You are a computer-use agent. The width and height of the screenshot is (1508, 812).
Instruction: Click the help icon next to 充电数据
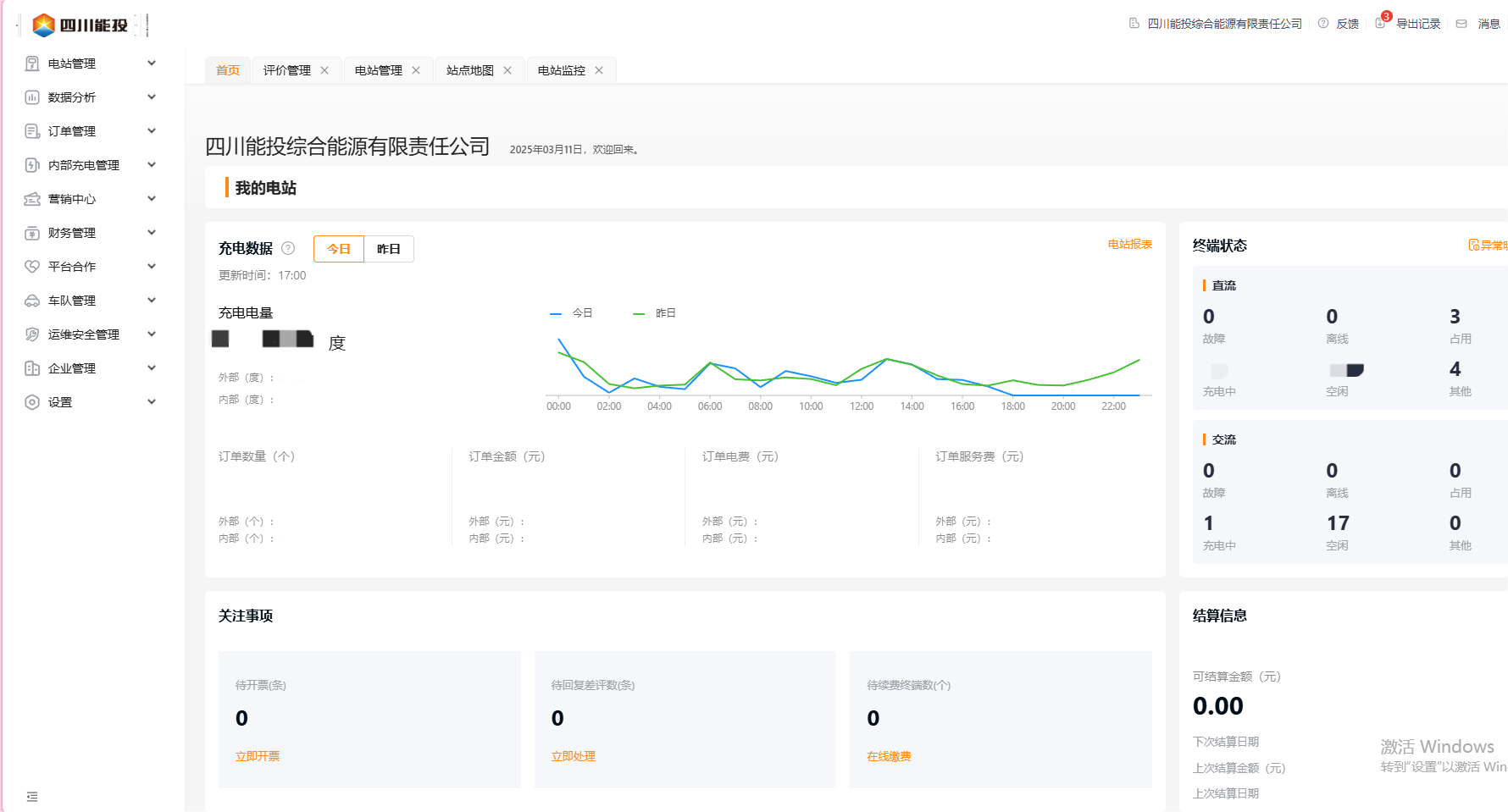click(x=288, y=248)
